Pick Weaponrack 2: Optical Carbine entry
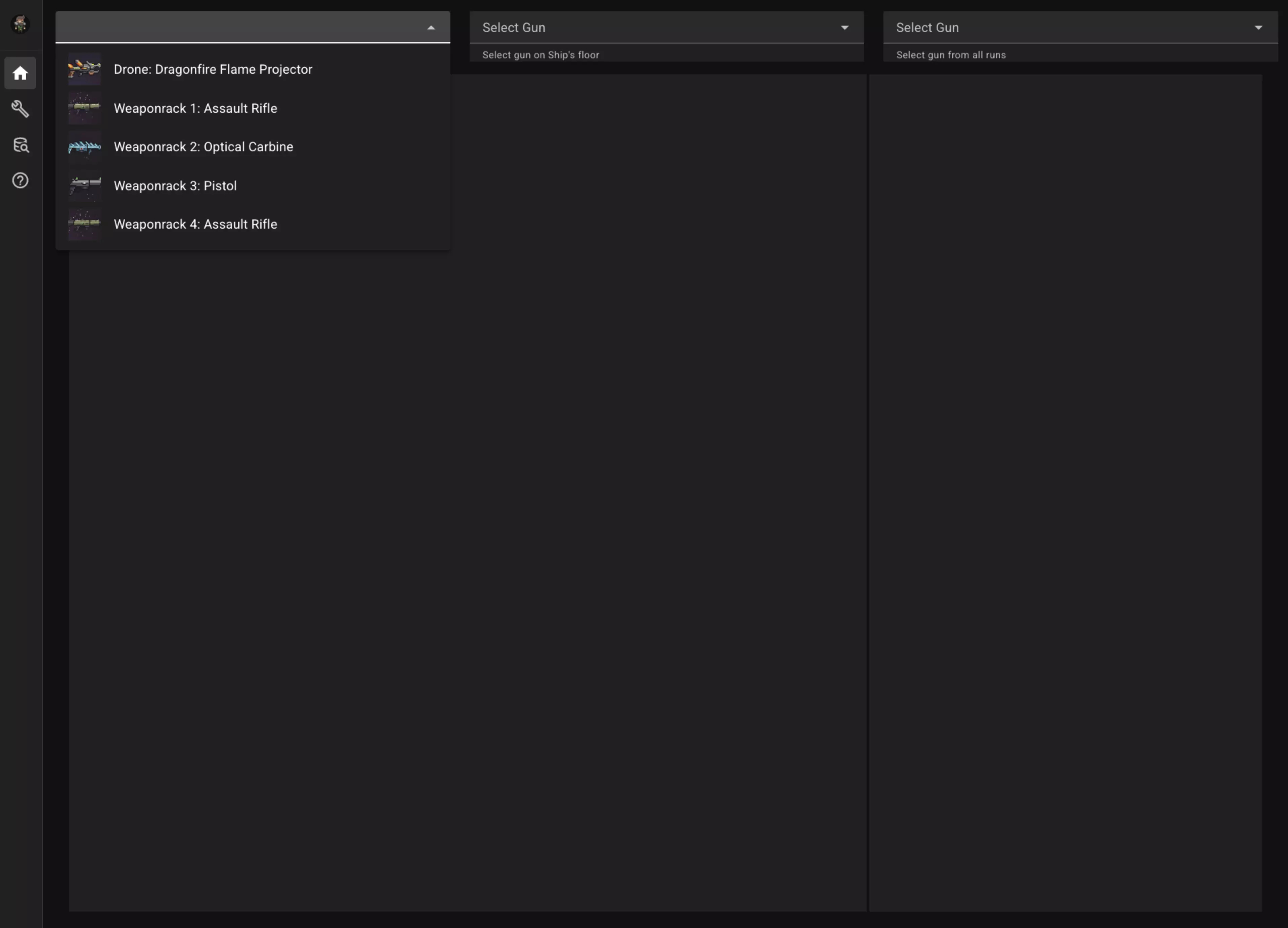Viewport: 1288px width, 928px height. point(203,147)
